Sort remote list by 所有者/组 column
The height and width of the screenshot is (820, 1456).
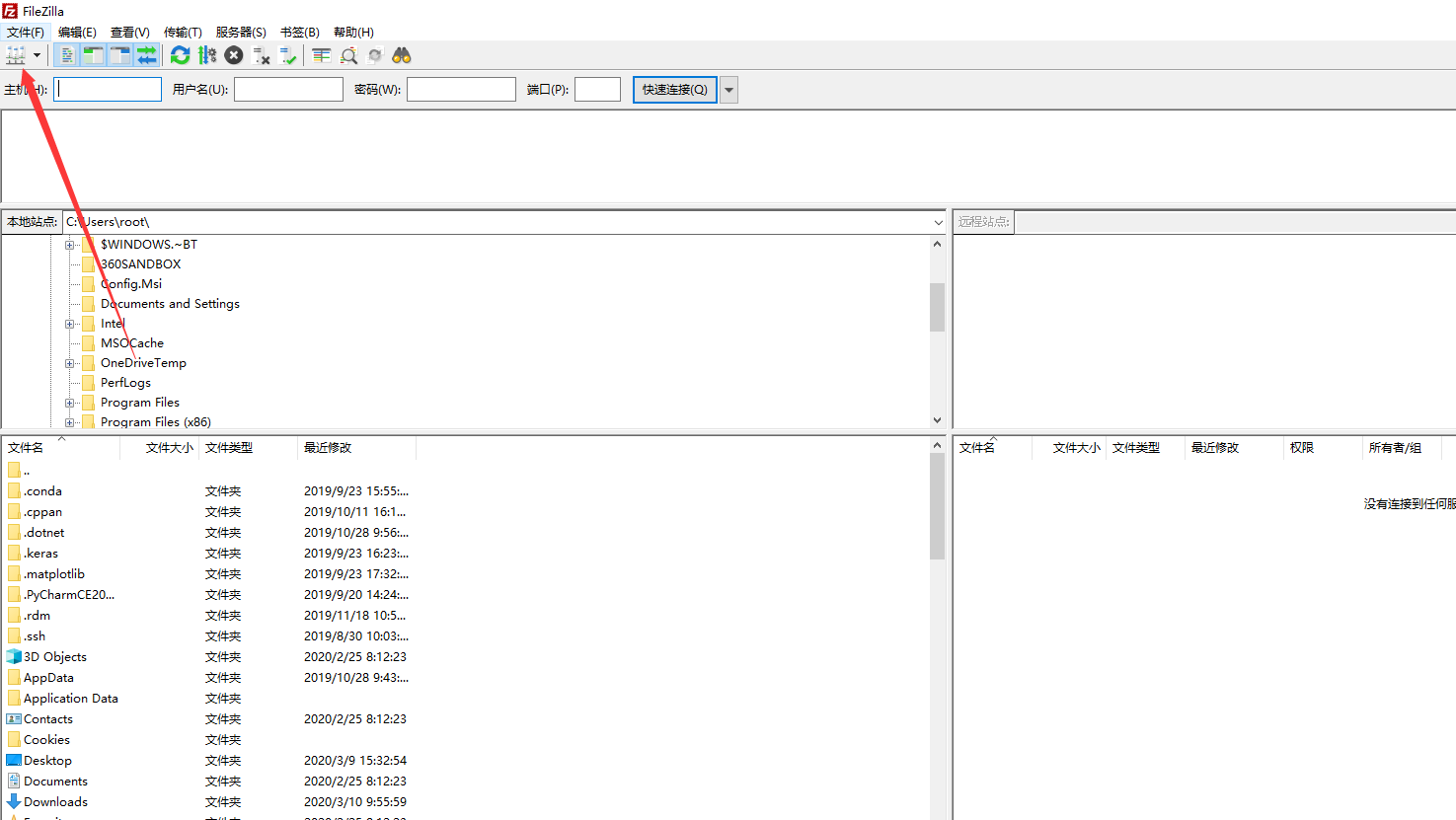pos(1402,448)
